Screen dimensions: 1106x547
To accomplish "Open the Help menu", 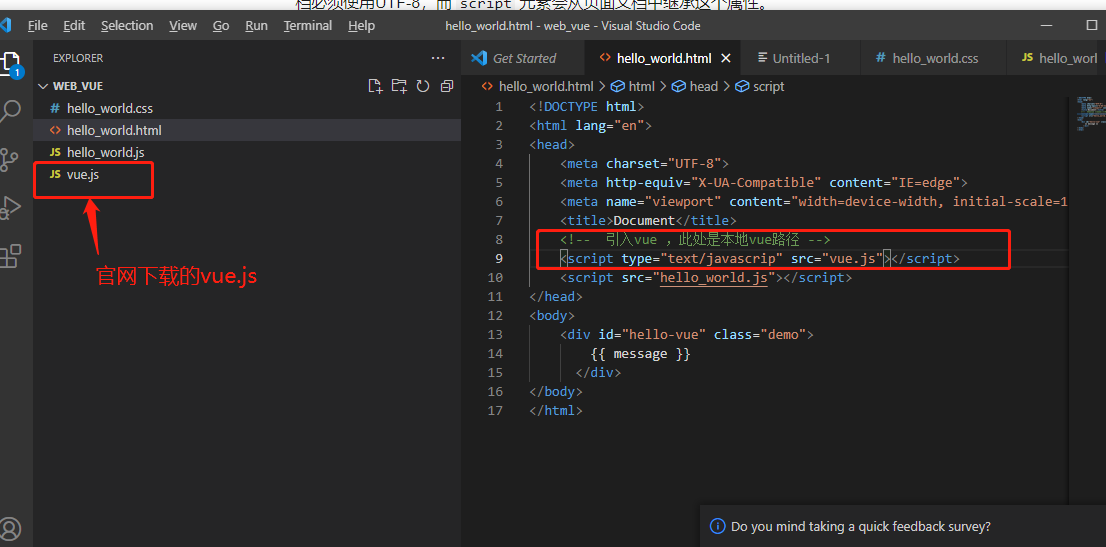I will 361,26.
